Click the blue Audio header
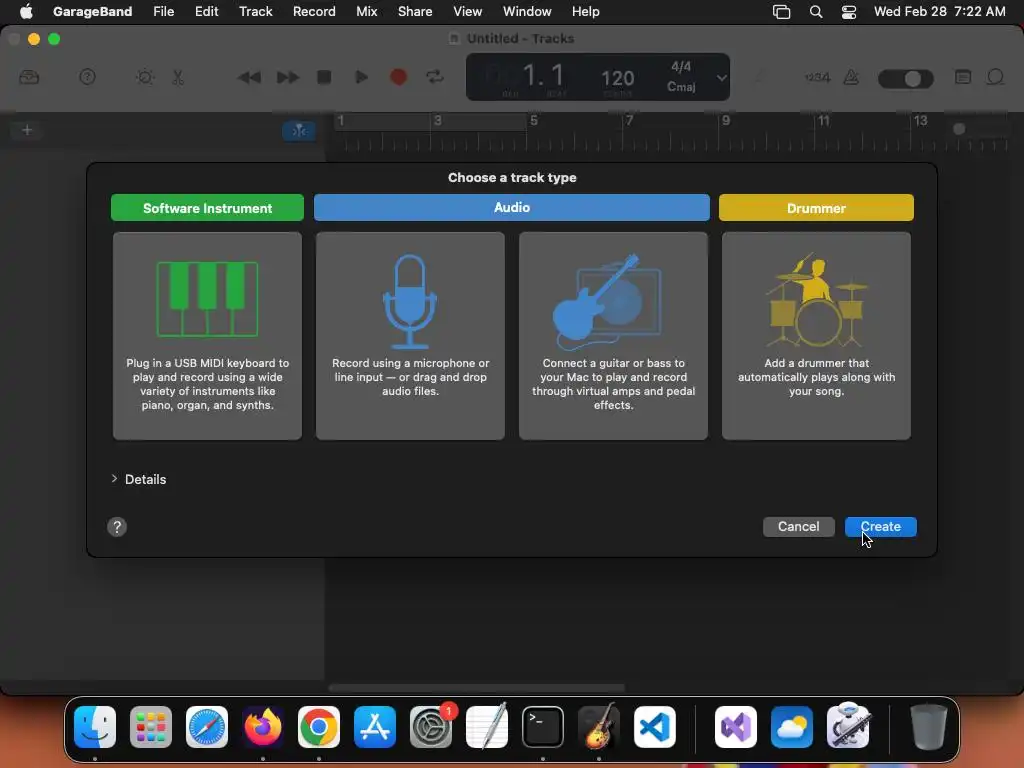 coord(511,207)
